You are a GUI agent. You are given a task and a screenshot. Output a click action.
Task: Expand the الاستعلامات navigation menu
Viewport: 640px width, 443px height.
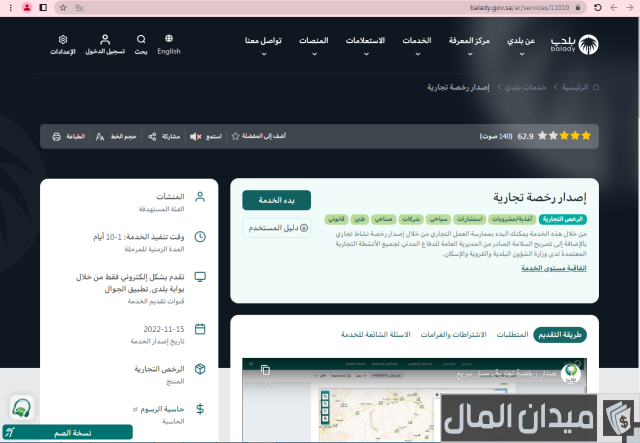pyautogui.click(x=365, y=44)
